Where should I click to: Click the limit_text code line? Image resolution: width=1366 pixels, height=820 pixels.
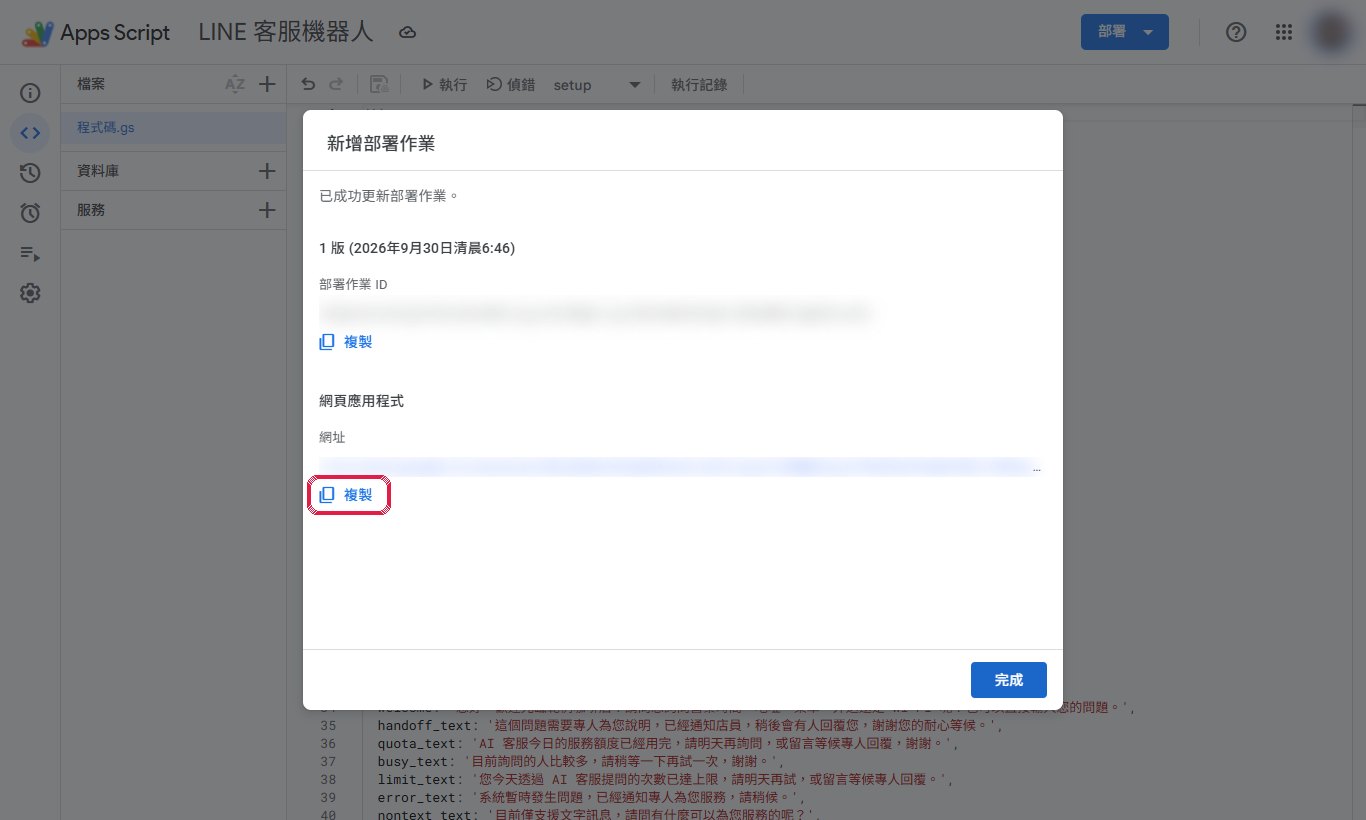pyautogui.click(x=664, y=780)
